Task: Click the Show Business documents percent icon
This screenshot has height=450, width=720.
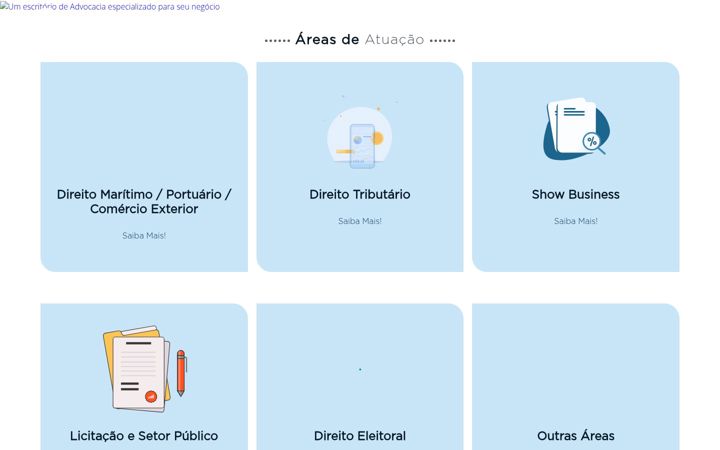Action: pos(577,129)
